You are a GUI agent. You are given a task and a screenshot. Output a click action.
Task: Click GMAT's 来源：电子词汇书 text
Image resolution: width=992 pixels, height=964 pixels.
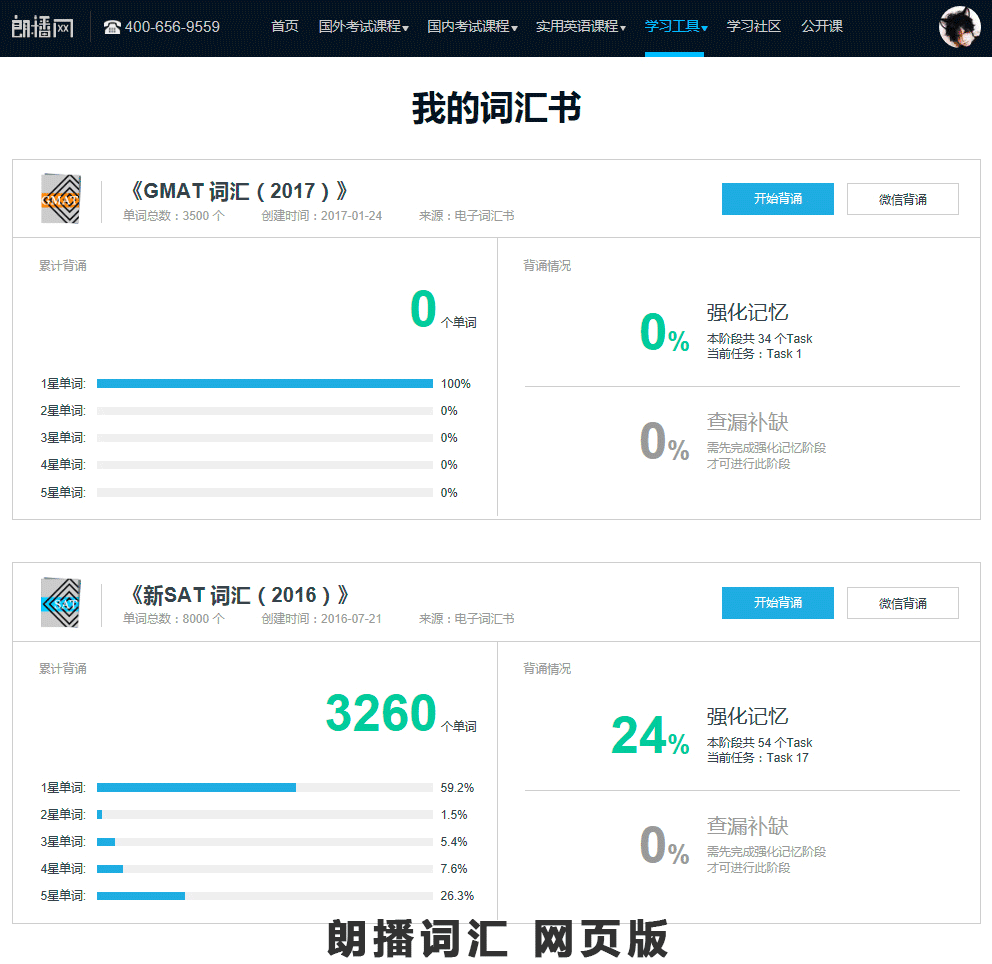click(466, 216)
